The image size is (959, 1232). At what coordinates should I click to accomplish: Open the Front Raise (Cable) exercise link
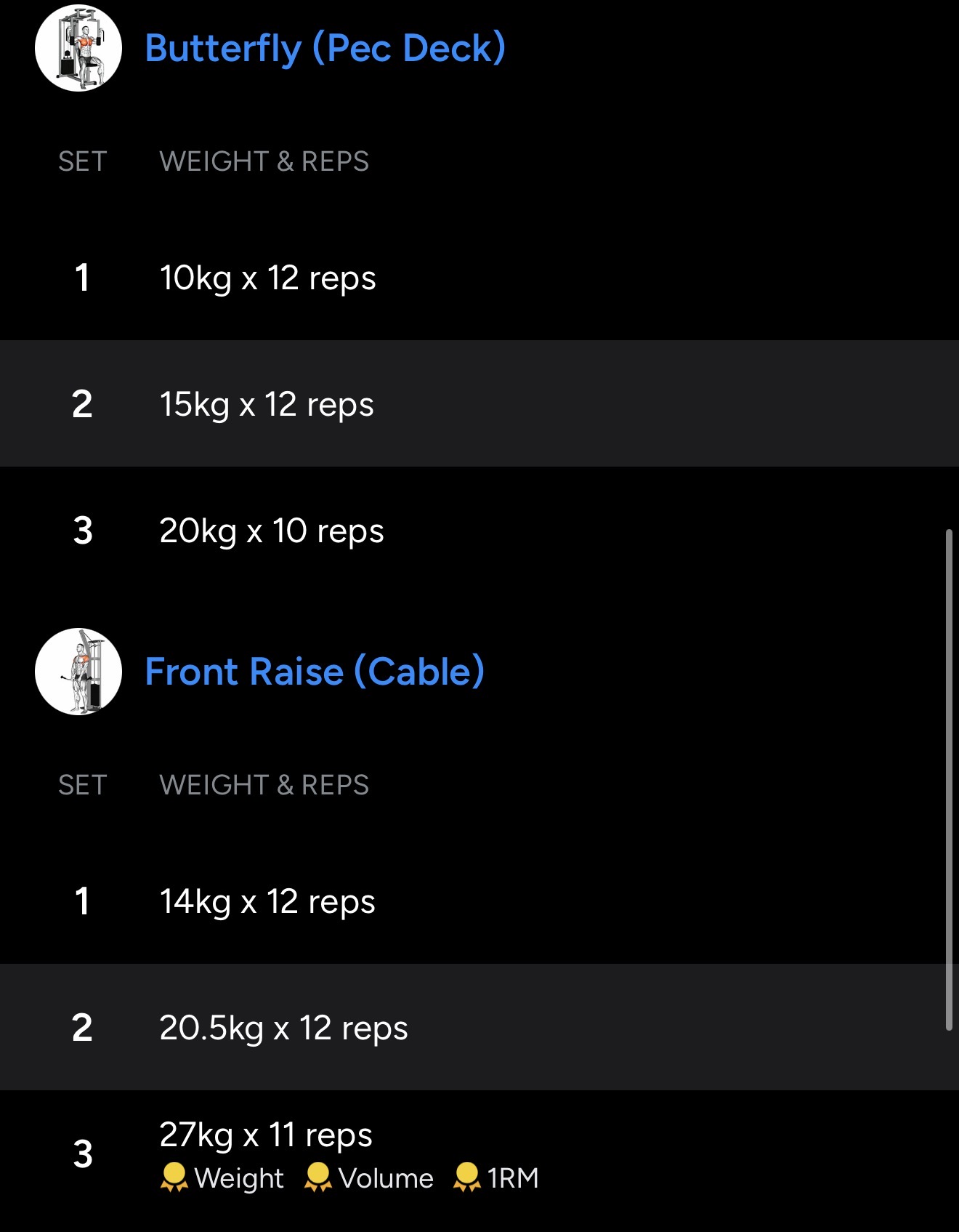click(315, 672)
